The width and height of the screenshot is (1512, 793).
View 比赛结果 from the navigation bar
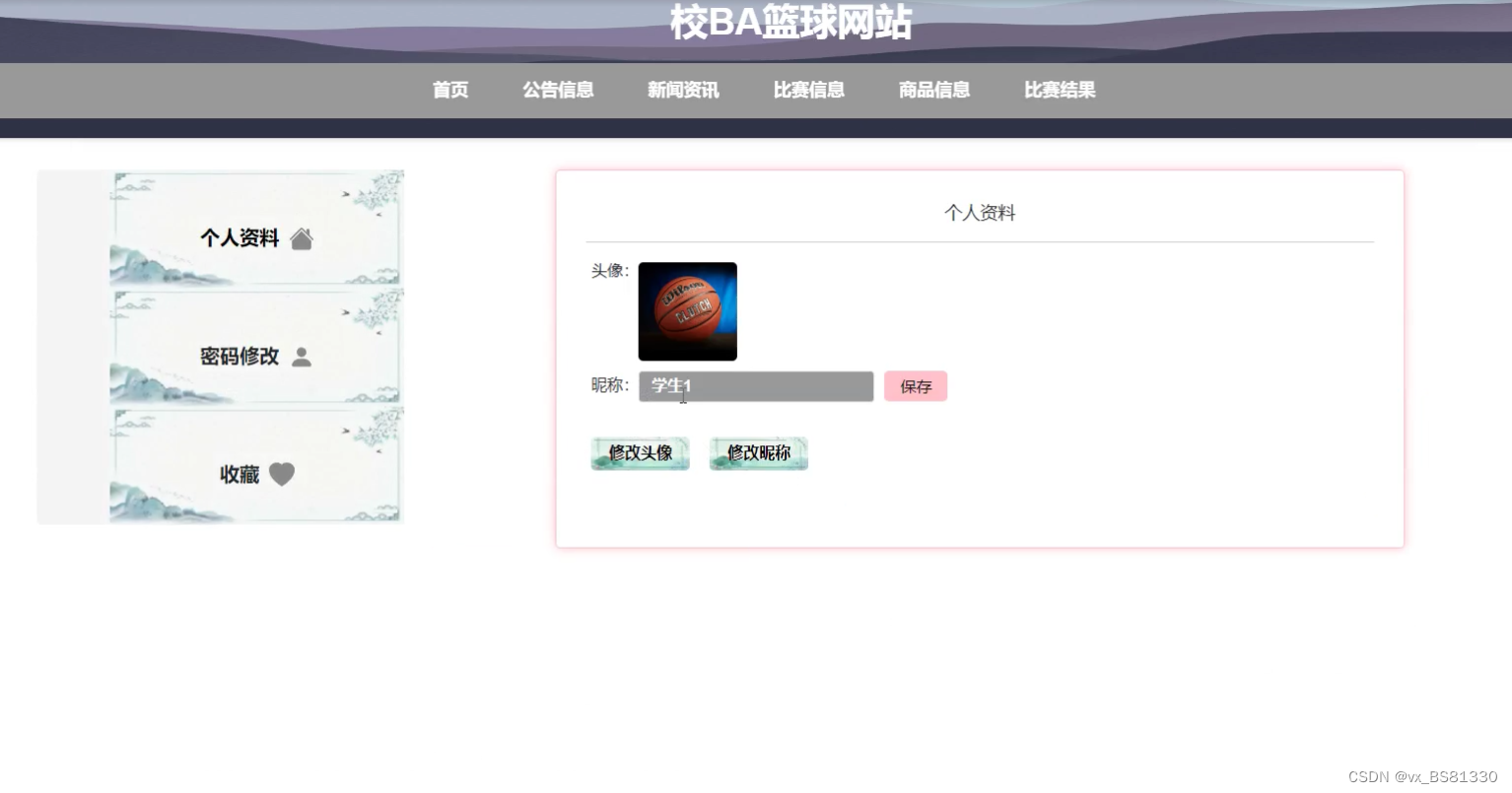point(1060,90)
